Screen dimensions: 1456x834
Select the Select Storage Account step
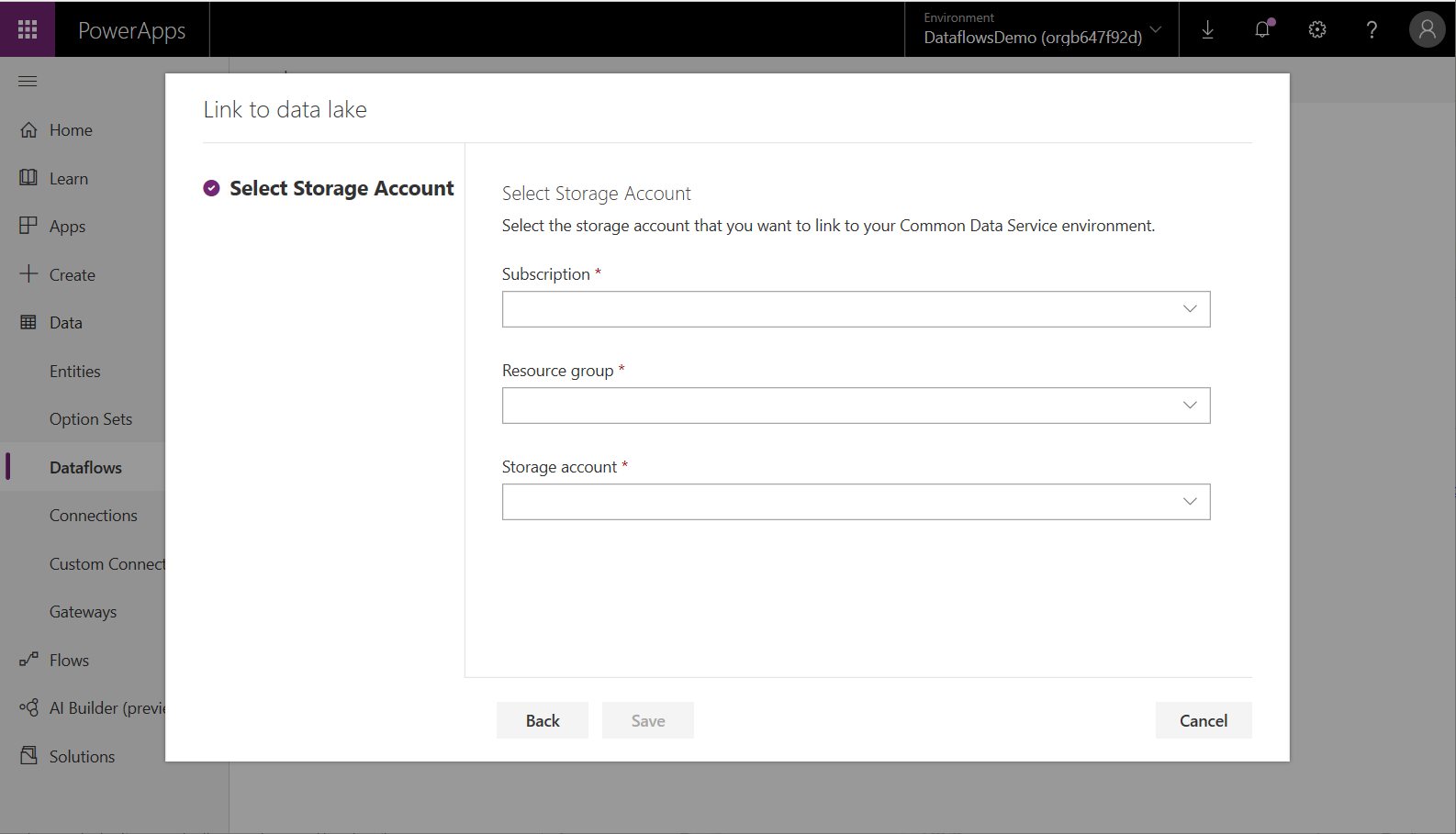click(341, 188)
